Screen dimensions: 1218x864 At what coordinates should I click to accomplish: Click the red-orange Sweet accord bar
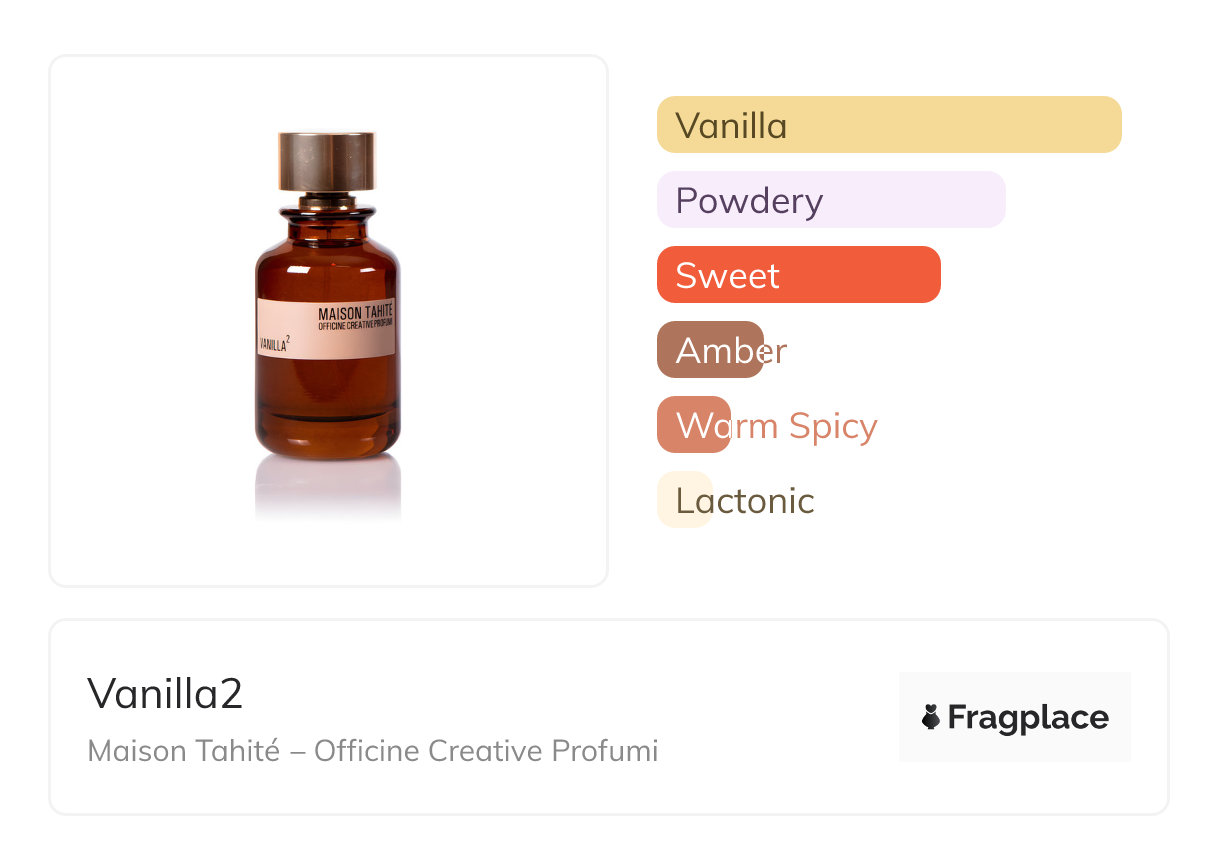(798, 275)
